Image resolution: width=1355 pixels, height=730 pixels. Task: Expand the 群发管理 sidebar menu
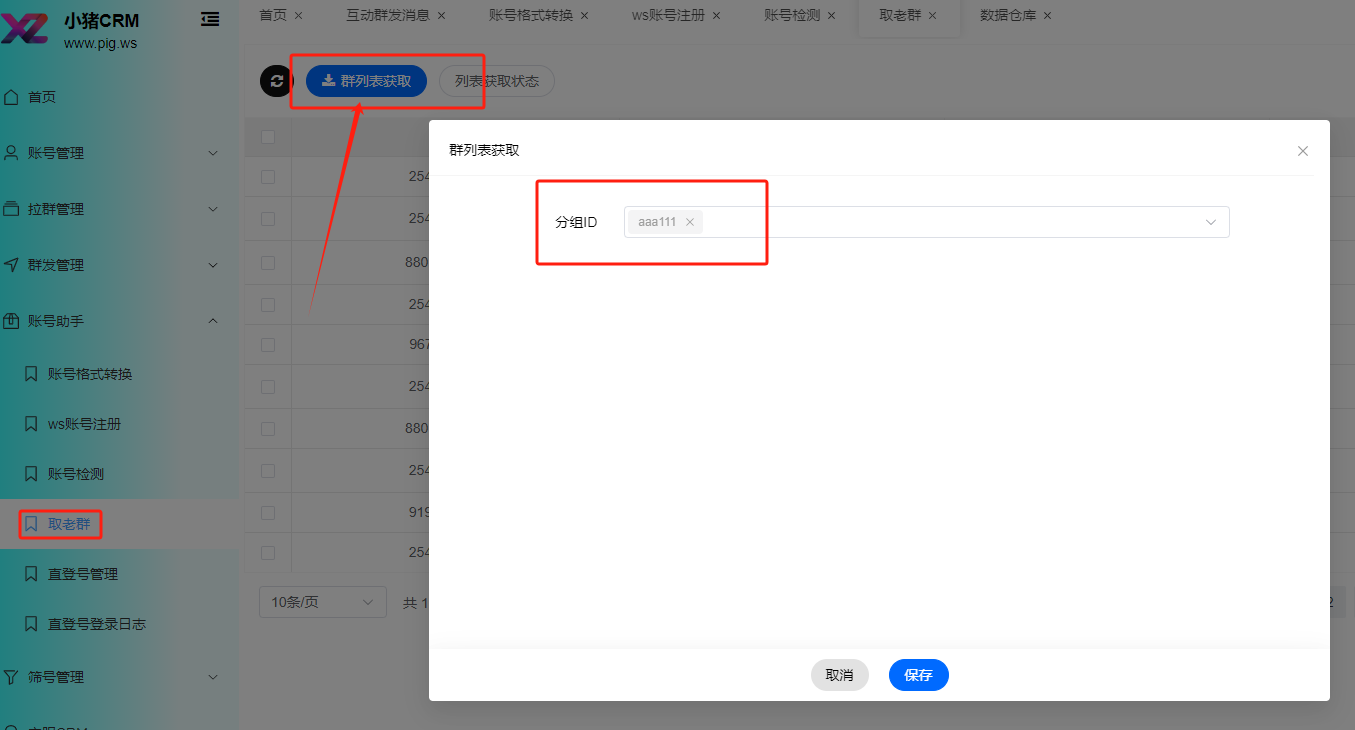(x=213, y=265)
